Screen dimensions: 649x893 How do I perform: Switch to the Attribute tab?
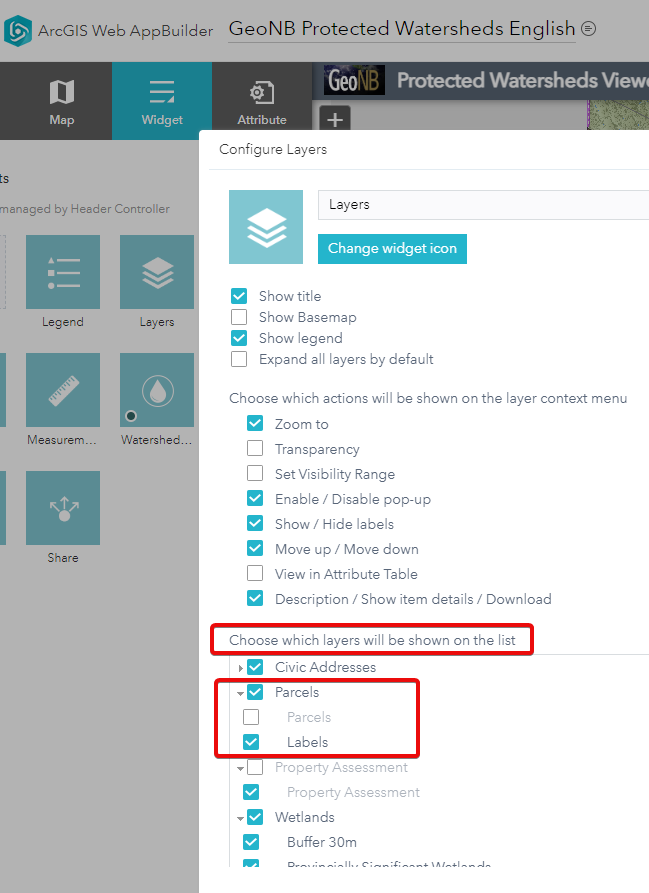click(262, 101)
